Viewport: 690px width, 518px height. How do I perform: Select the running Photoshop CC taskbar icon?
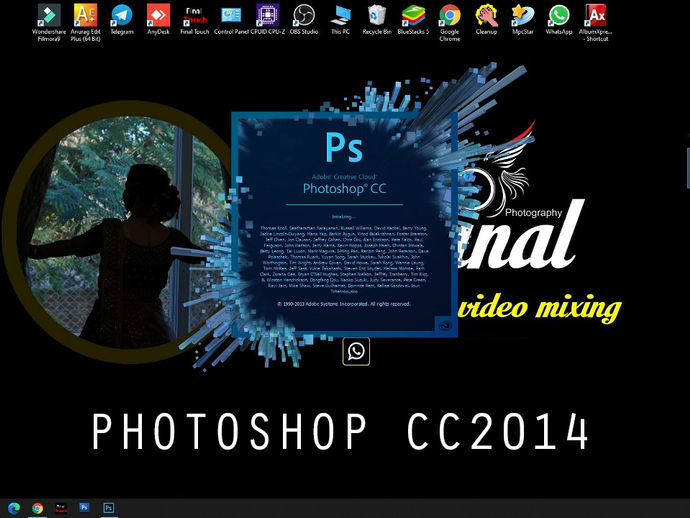[x=109, y=508]
